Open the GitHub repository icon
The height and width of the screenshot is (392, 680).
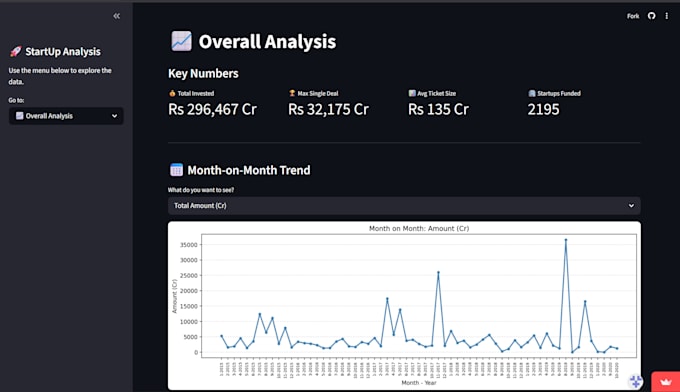pos(651,16)
